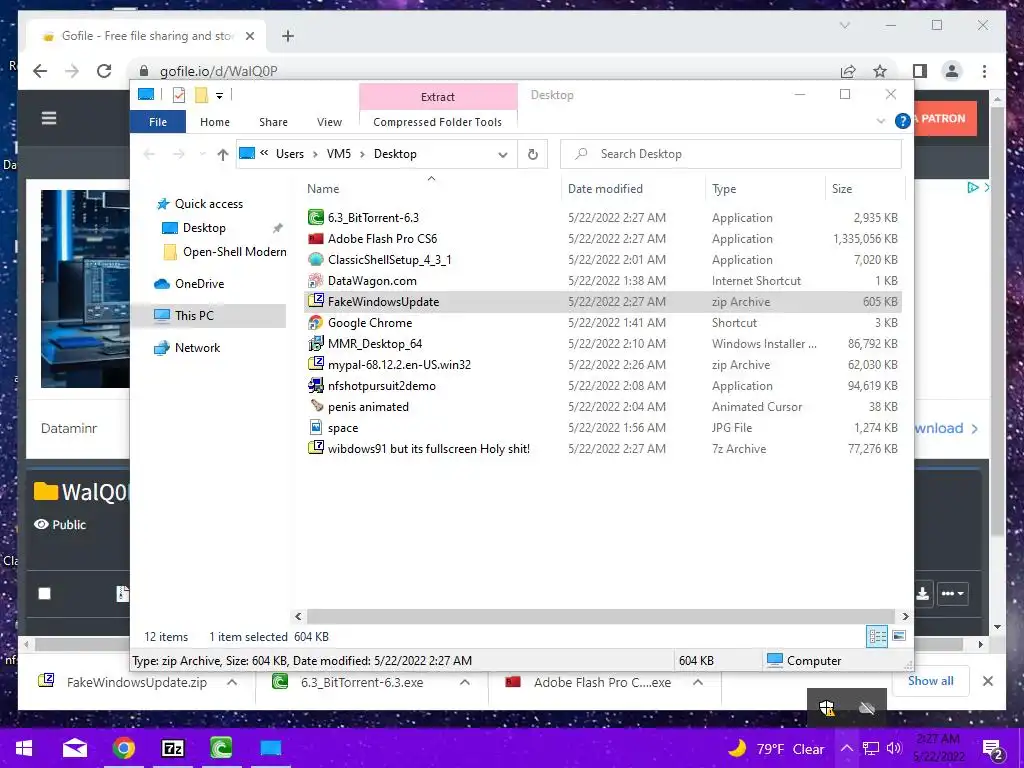Click Windows Start button
Image resolution: width=1024 pixels, height=768 pixels.
pyautogui.click(x=25, y=748)
